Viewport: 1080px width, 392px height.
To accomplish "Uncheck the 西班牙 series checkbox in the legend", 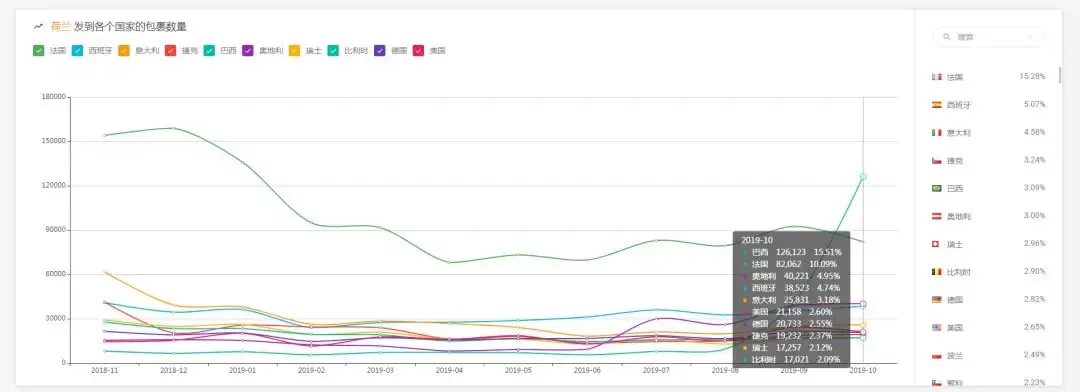I will 77,50.
